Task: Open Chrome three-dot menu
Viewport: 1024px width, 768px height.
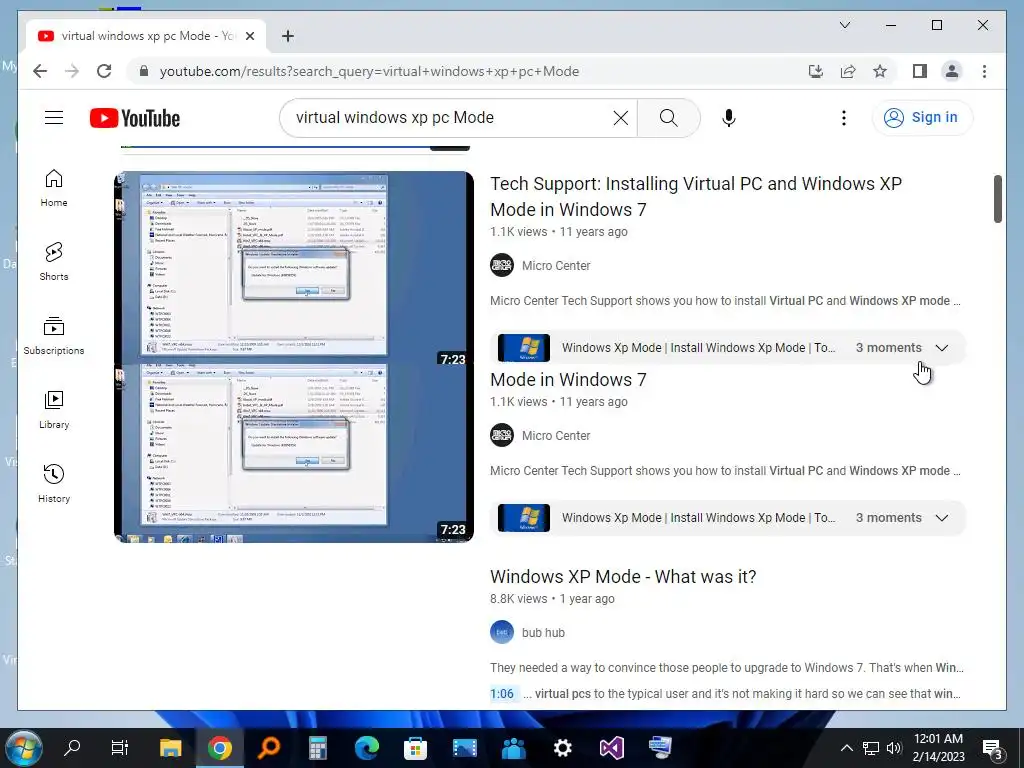Action: (984, 71)
